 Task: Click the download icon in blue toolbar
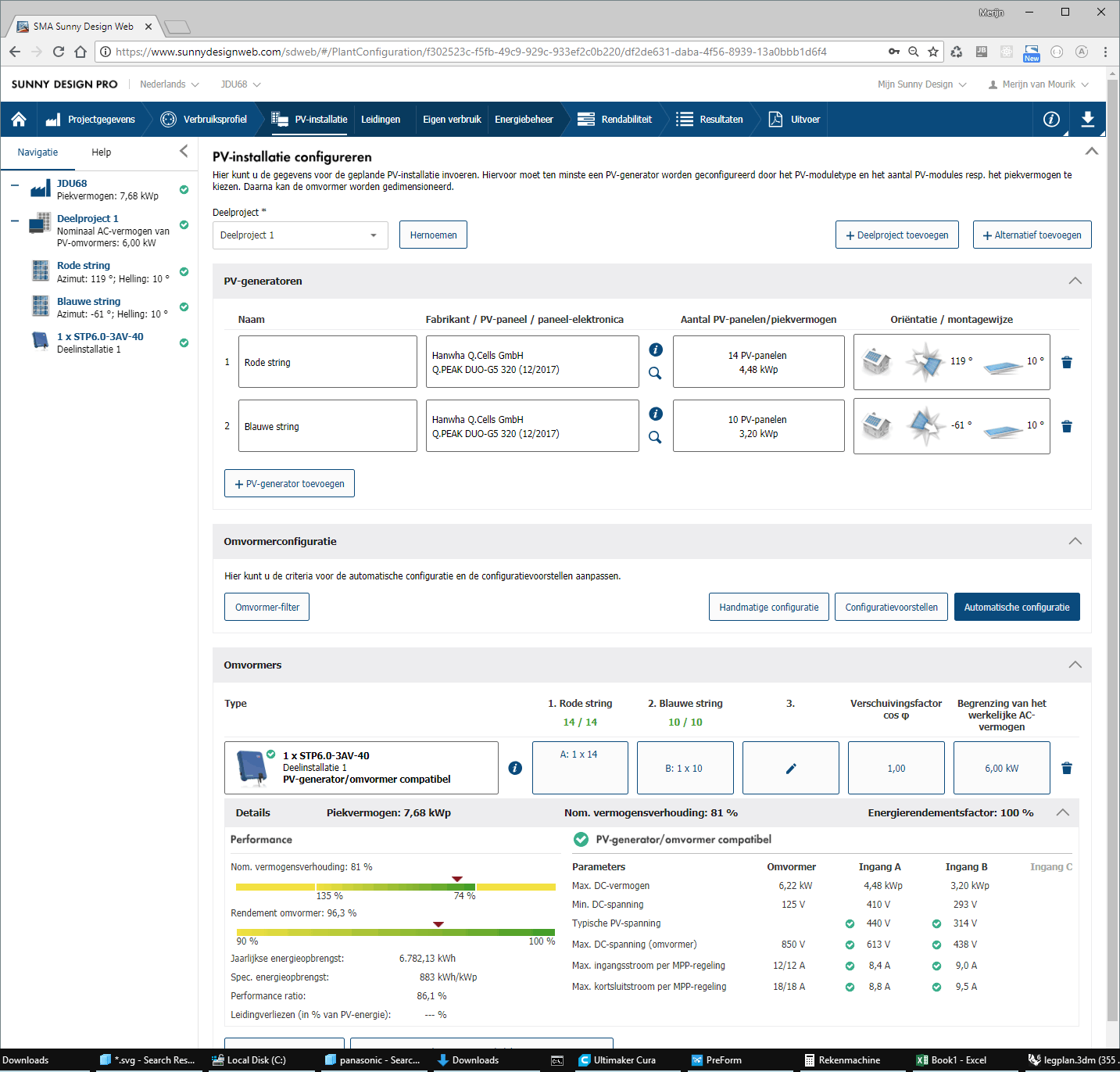click(x=1087, y=119)
